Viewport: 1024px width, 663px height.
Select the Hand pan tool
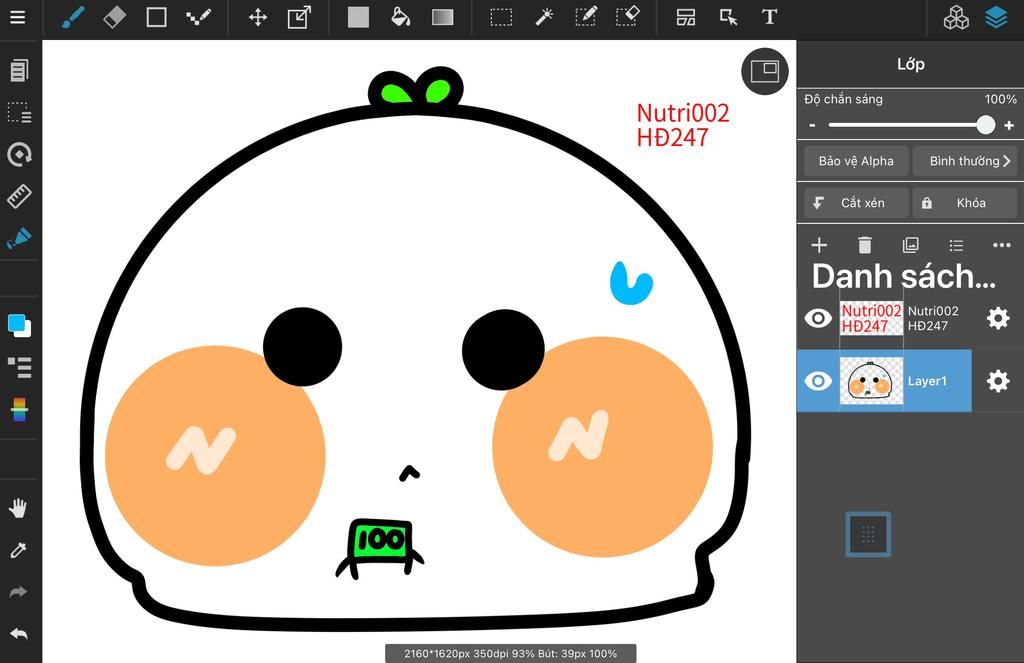click(18, 508)
